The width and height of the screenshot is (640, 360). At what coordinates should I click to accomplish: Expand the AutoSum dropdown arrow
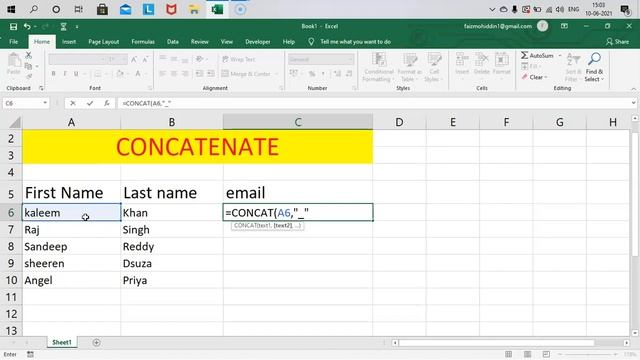tap(560, 56)
